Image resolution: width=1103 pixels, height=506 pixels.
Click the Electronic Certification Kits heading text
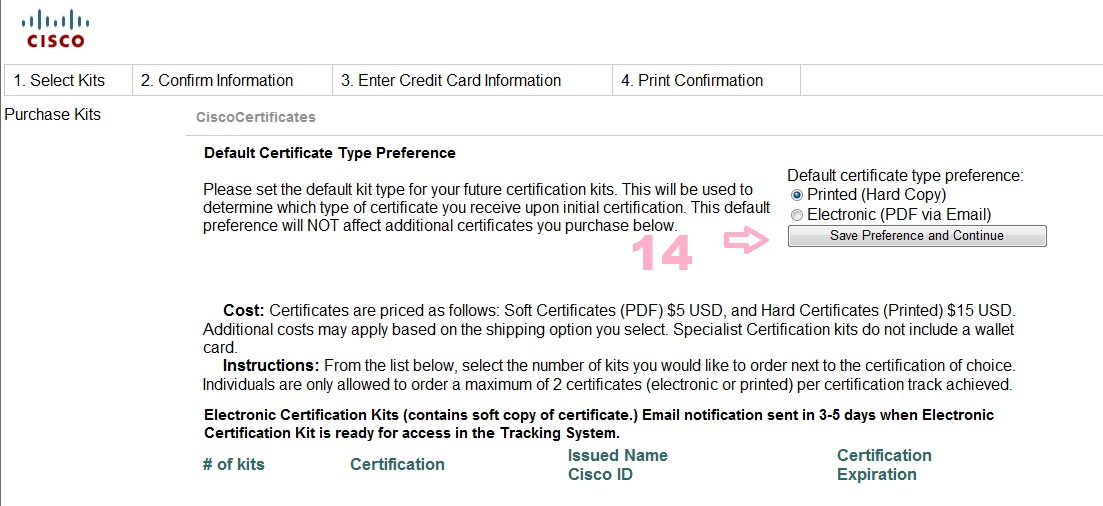point(599,424)
